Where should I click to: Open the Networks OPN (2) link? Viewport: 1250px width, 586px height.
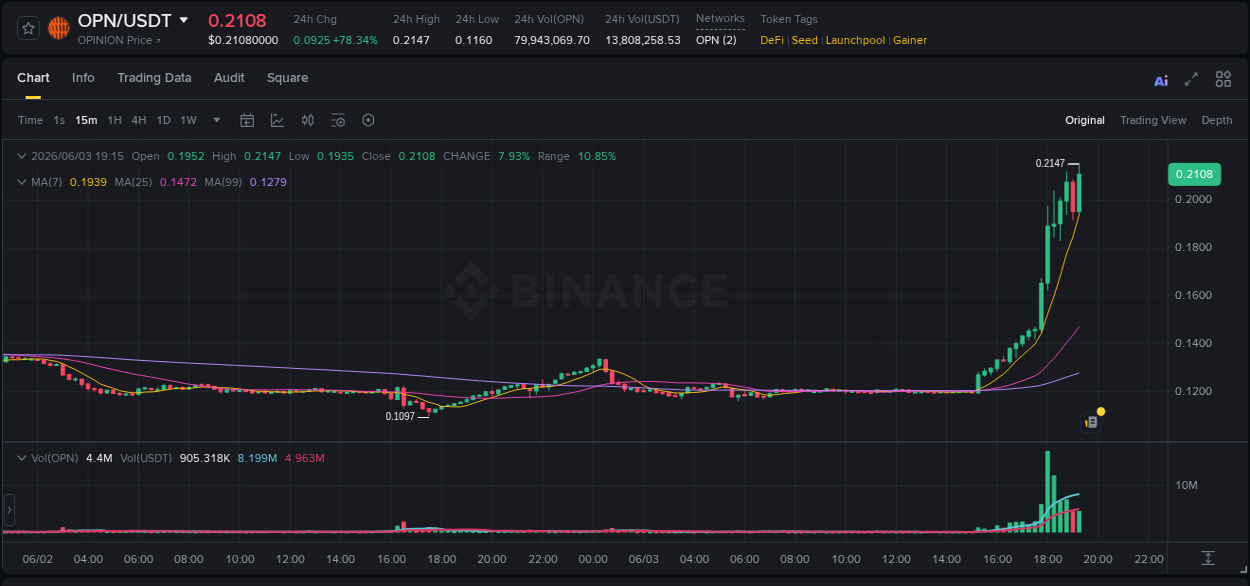coord(716,40)
